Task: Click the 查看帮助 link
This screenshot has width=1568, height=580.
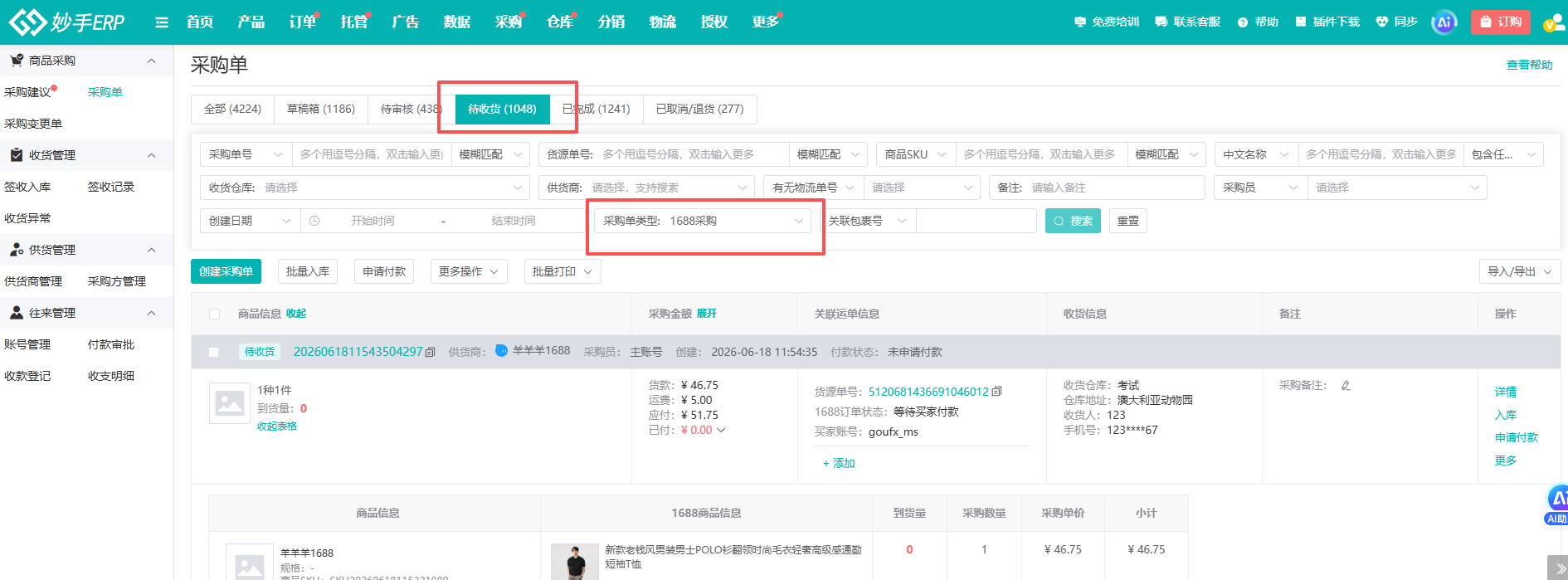Action: pos(1529,65)
